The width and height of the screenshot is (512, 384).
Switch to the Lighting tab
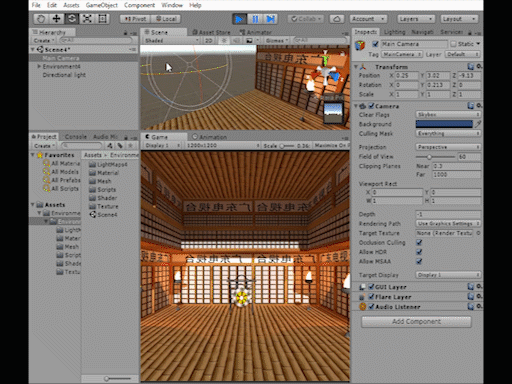pos(394,32)
